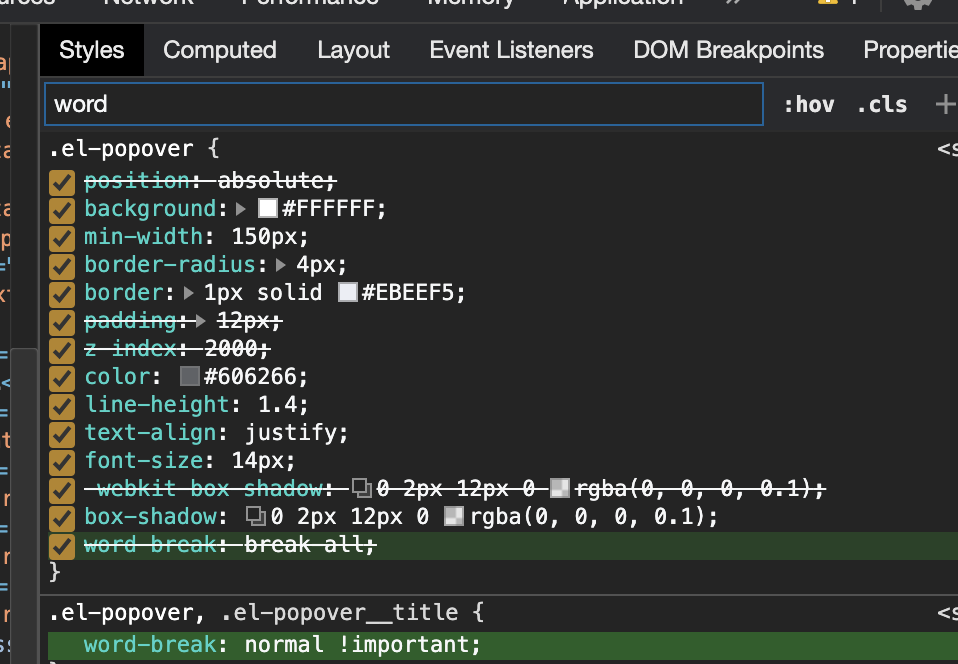The height and width of the screenshot is (664, 958).
Task: Open shadow editor icon for box-shadow
Action: pos(256,516)
